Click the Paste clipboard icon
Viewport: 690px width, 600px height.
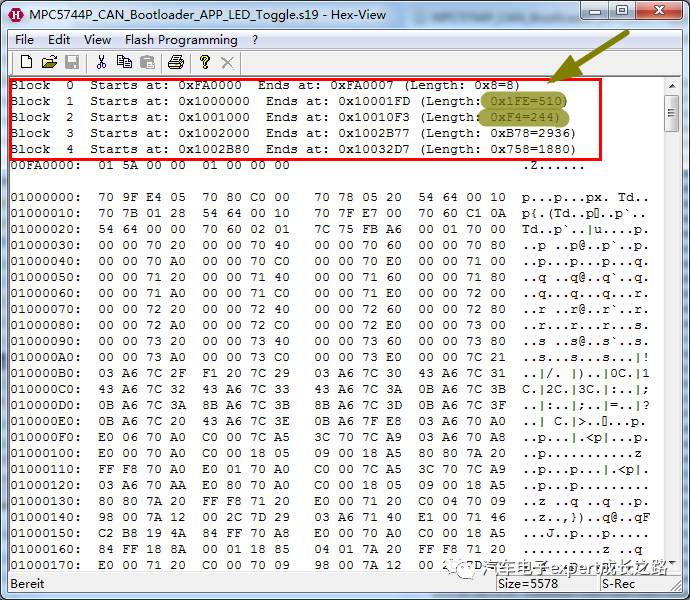point(147,62)
